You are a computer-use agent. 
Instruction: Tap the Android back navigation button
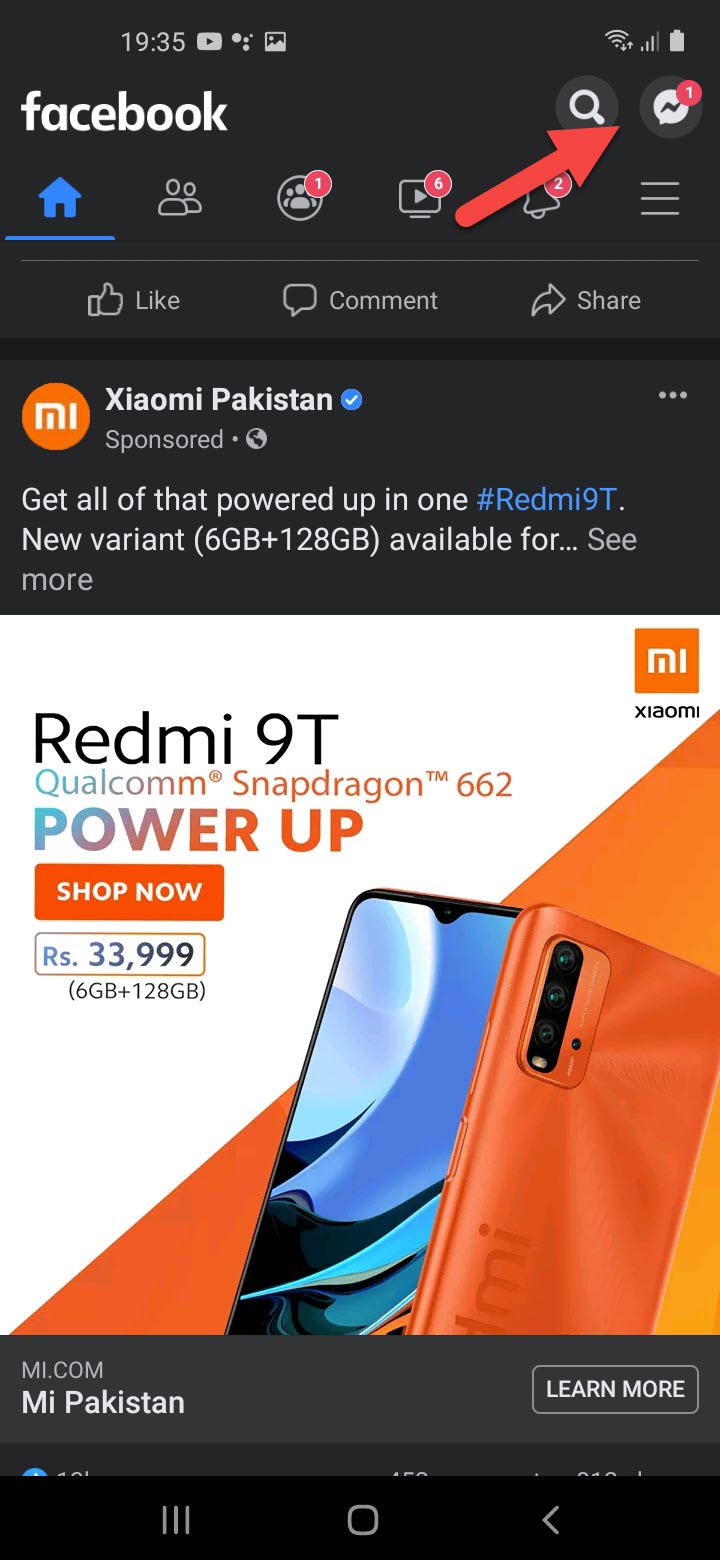[x=550, y=1520]
